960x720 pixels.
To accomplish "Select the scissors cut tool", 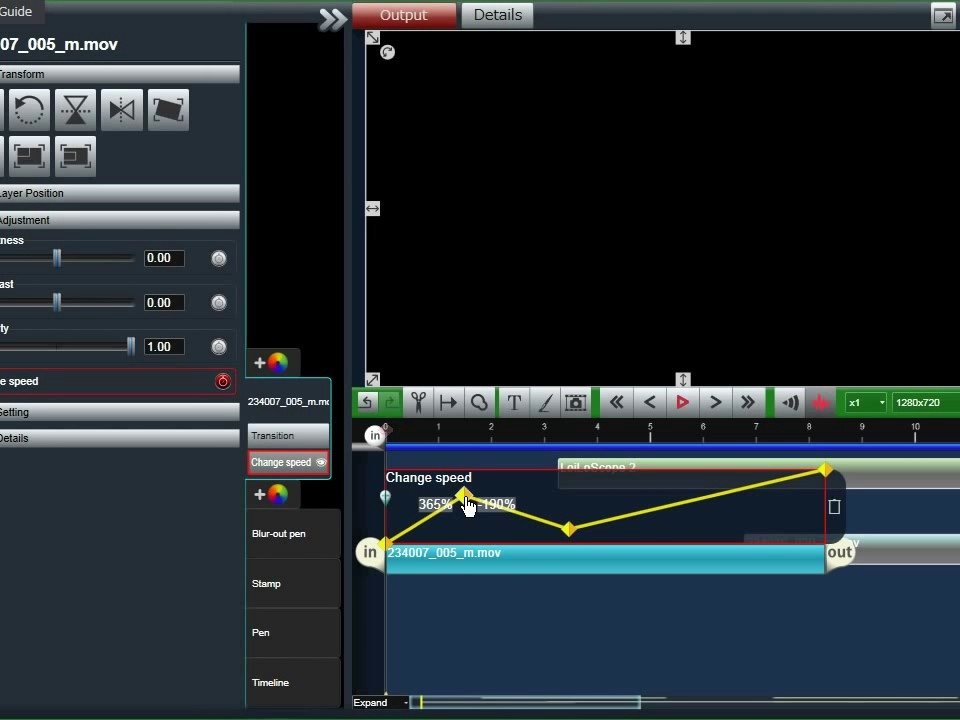I will 418,402.
